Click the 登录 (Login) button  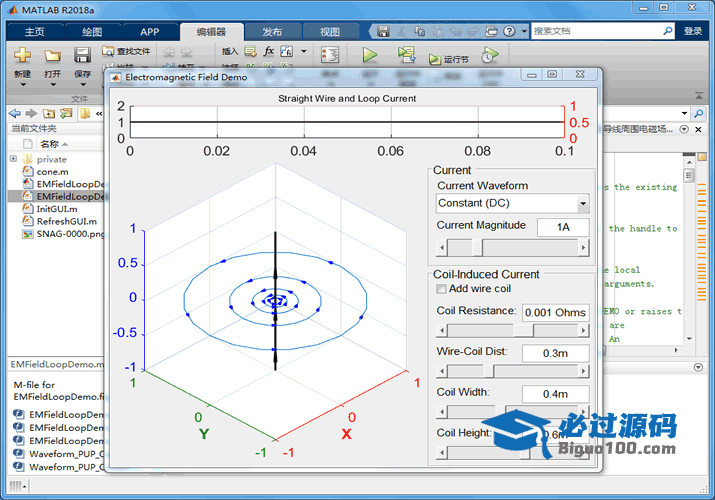point(693,31)
